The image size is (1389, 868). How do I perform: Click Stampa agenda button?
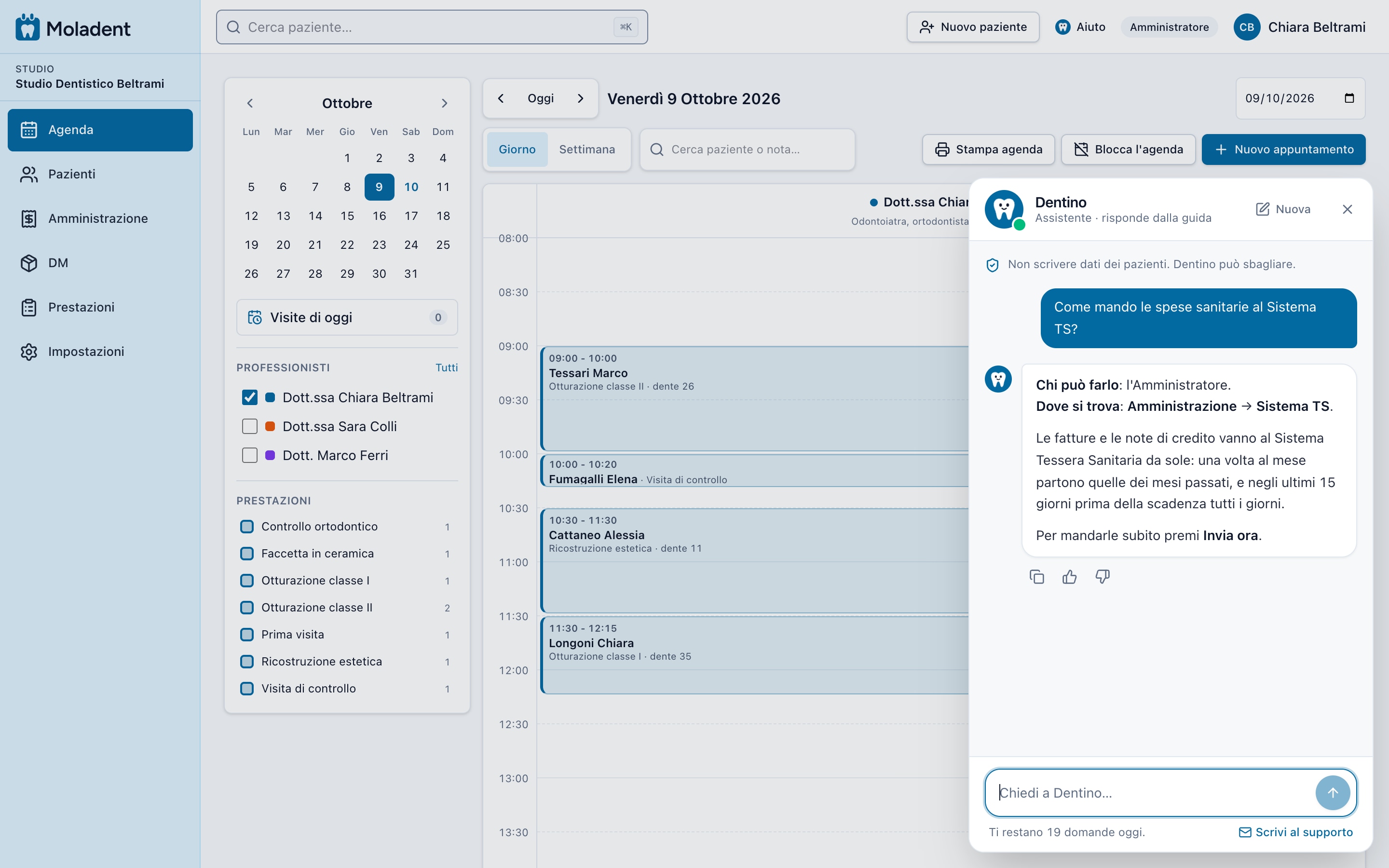click(x=988, y=149)
